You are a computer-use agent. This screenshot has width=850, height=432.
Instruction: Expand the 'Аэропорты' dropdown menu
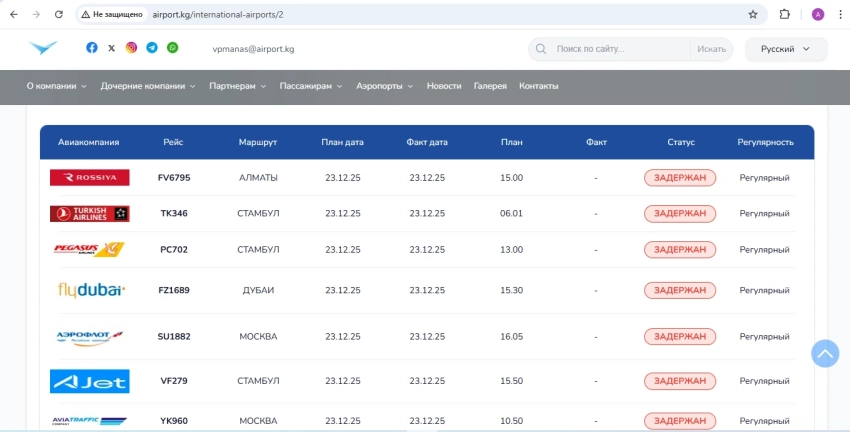385,86
